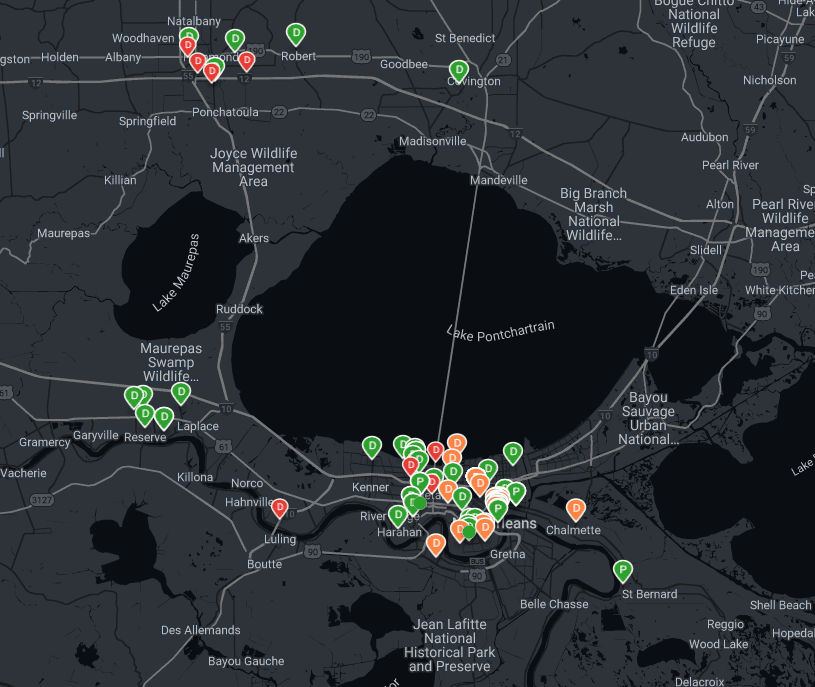Click the Ponchatoula town label
This screenshot has width=815, height=687.
[226, 111]
